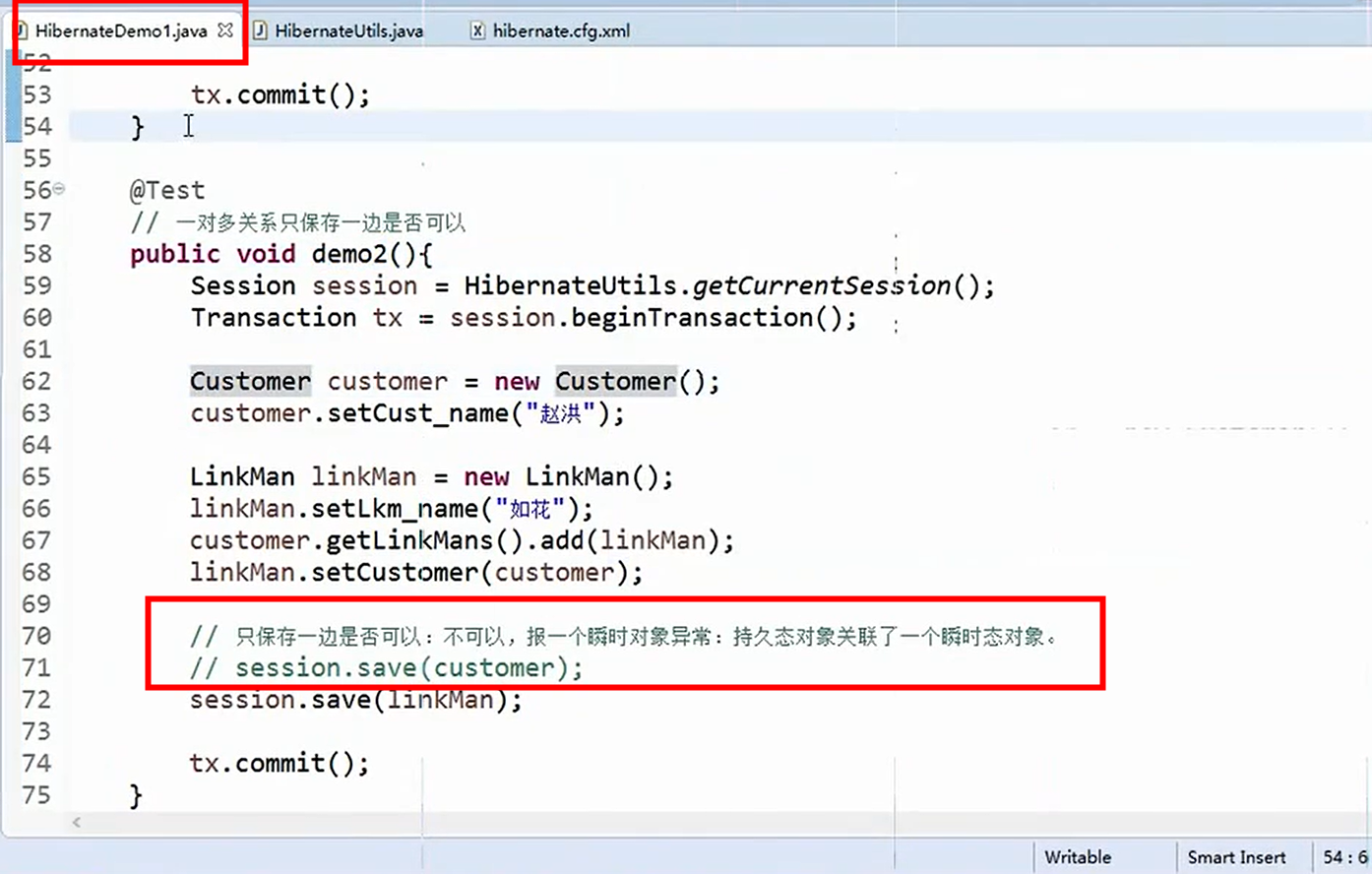Click the demo2 method name on line 58
This screenshot has width=1372, height=874.
348,254
